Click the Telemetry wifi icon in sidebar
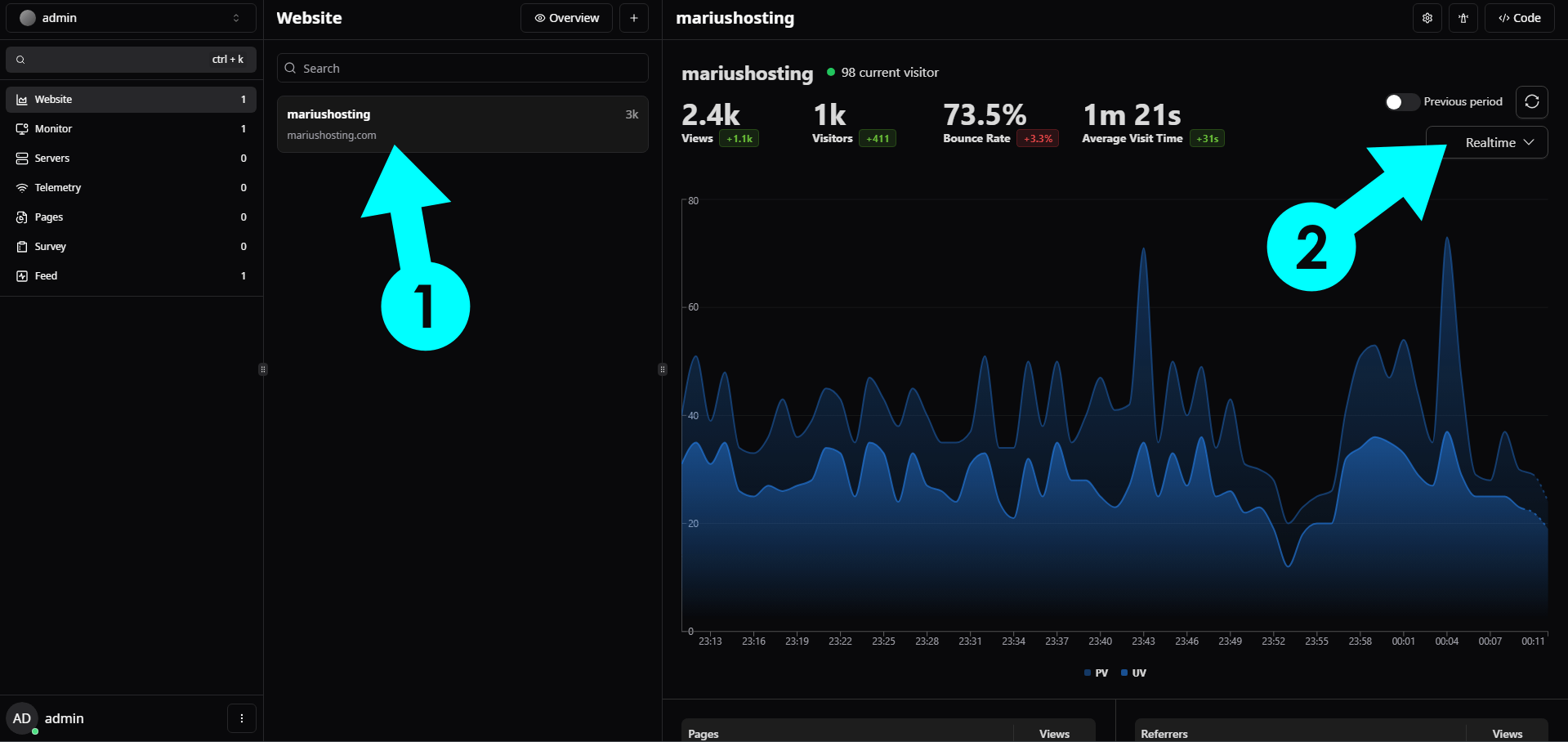The height and width of the screenshot is (742, 1568). [22, 188]
